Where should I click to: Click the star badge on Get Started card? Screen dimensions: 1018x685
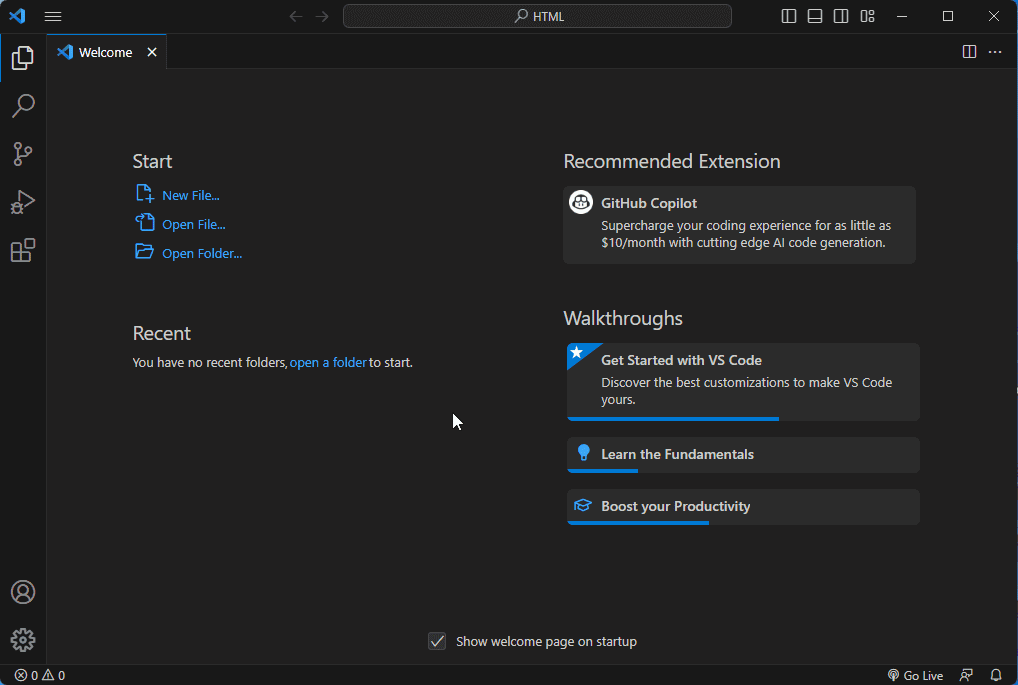pos(577,353)
